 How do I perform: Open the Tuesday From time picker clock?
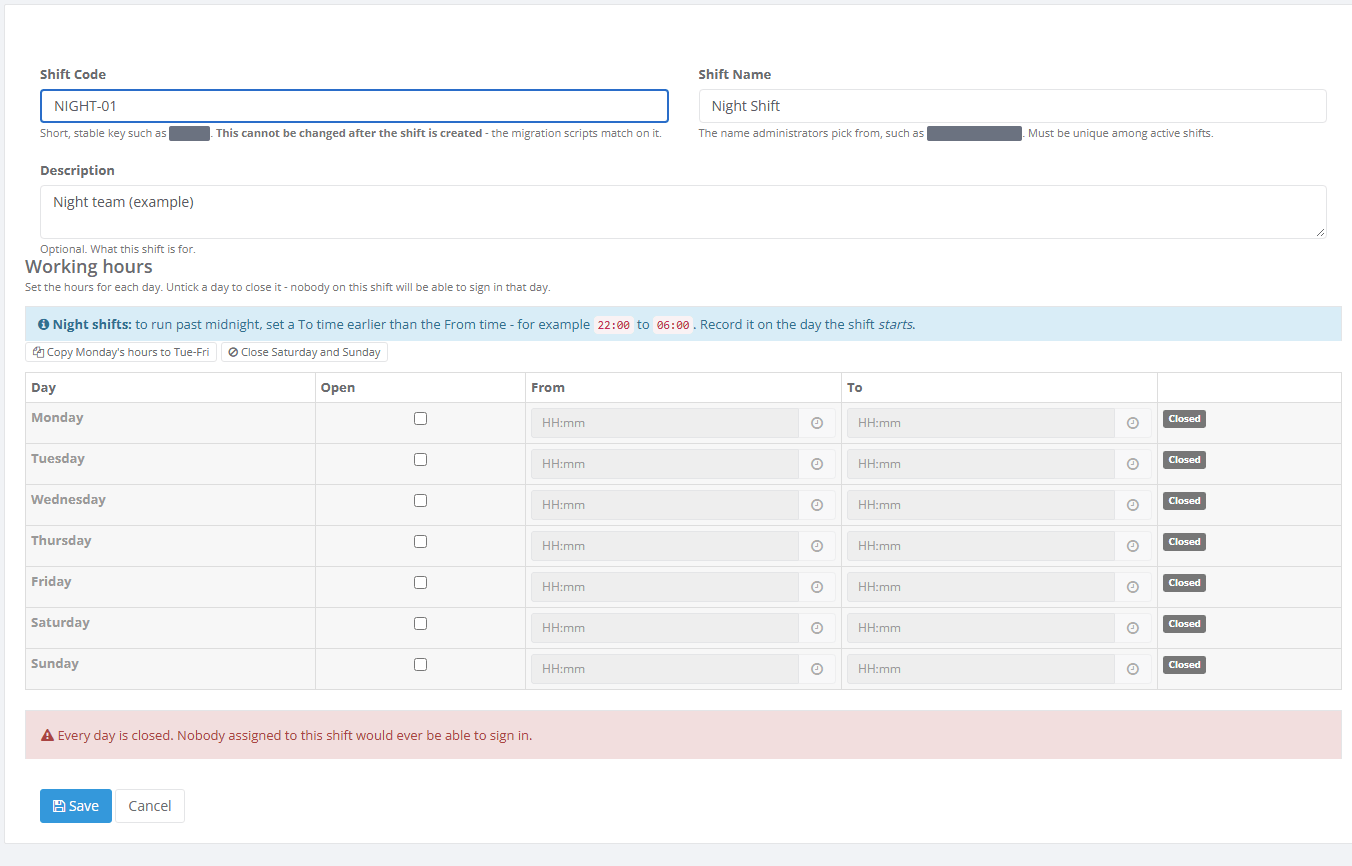pos(817,464)
